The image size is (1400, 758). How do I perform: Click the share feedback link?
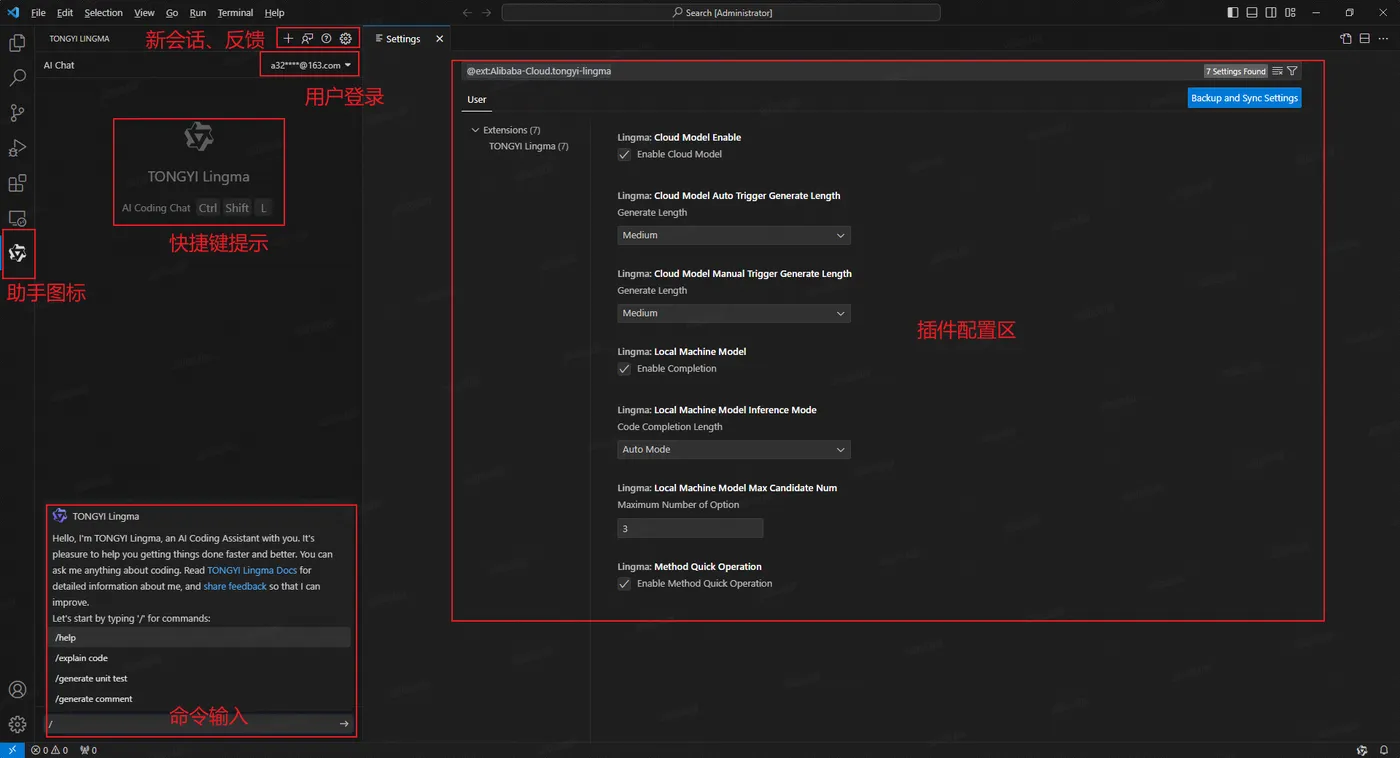(x=235, y=586)
